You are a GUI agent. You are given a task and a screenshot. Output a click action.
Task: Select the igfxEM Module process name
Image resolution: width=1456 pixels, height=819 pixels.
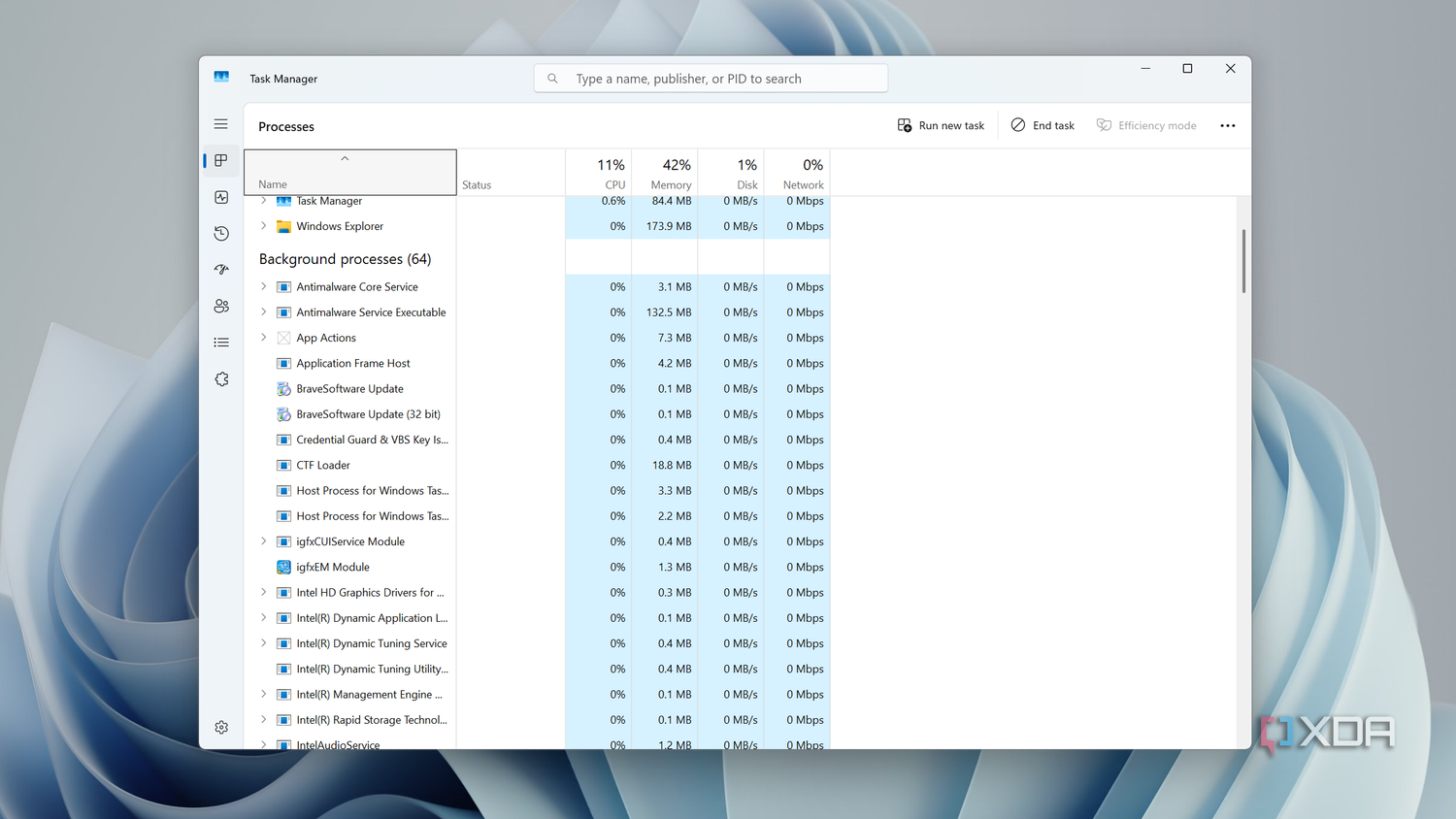(333, 568)
